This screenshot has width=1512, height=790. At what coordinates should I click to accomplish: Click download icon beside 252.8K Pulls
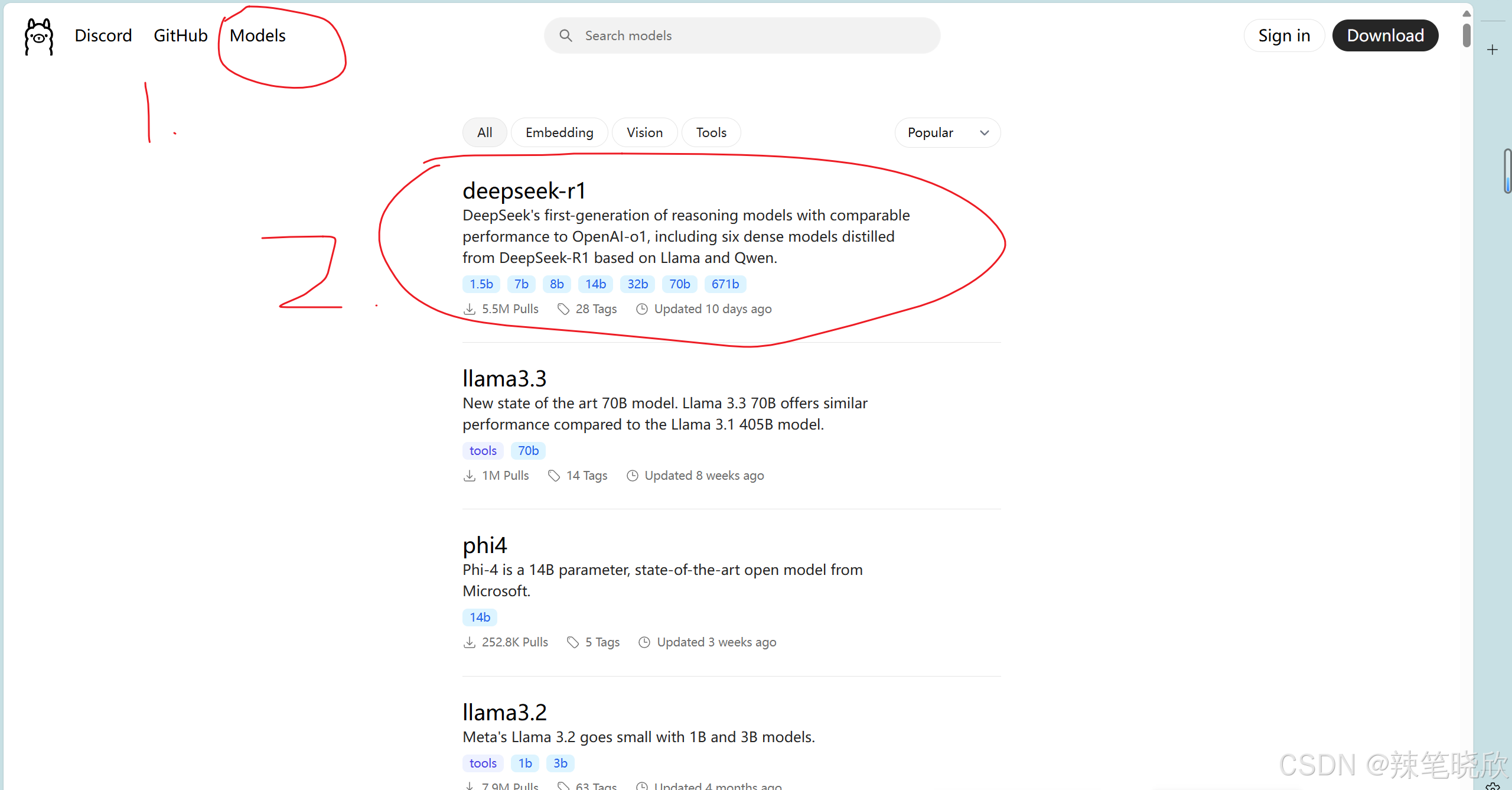coord(470,642)
